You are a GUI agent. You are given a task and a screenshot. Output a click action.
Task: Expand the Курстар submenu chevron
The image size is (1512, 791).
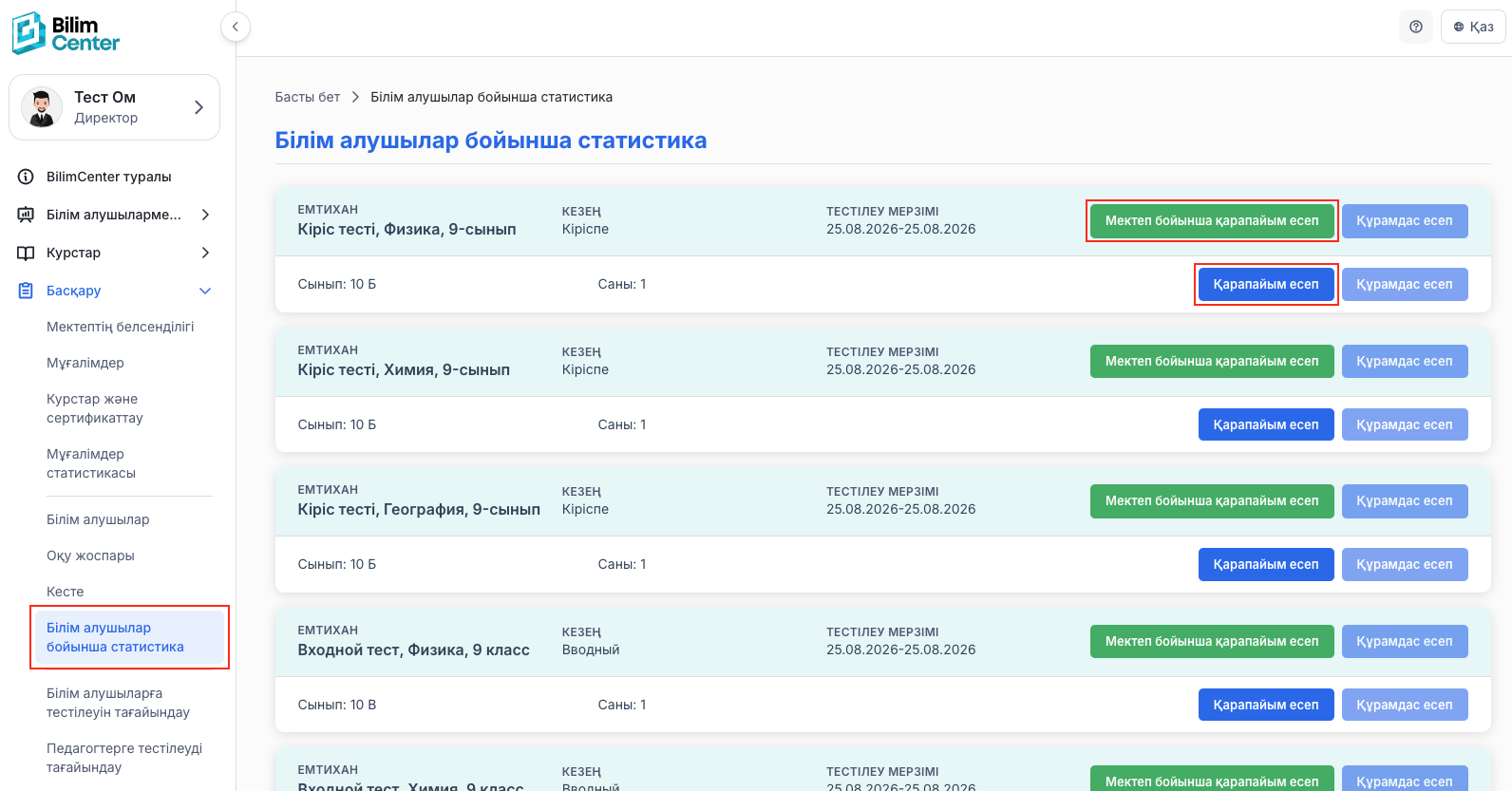[205, 253]
